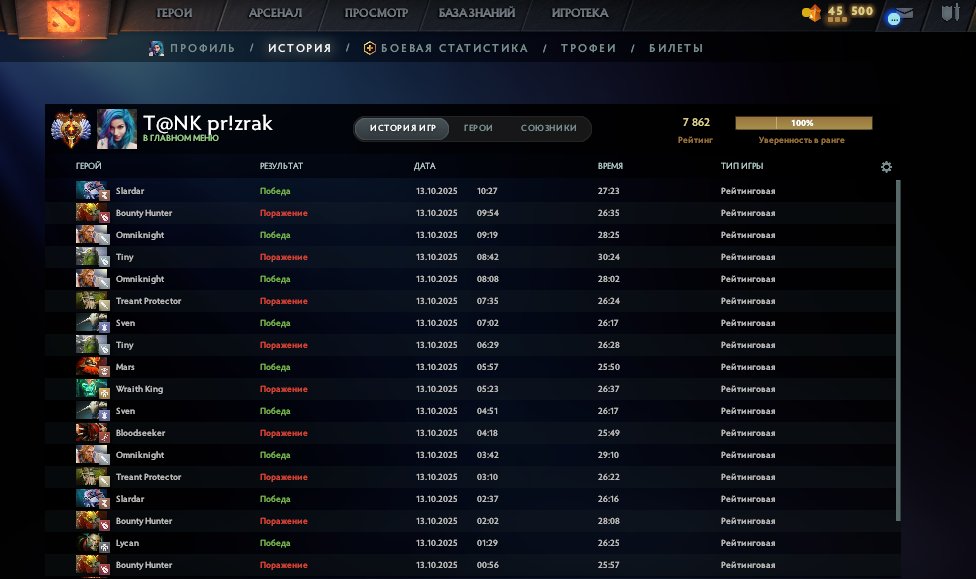Sort matches by Дата column header
976x579 pixels.
click(424, 166)
